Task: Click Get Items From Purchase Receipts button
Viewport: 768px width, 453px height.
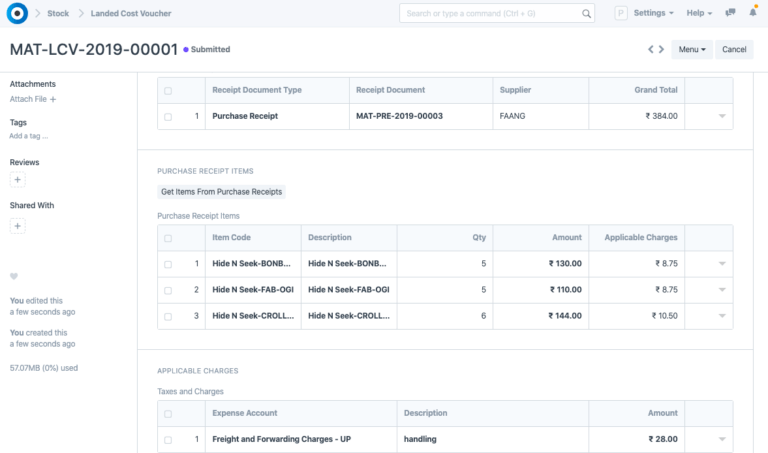Action: coord(221,191)
